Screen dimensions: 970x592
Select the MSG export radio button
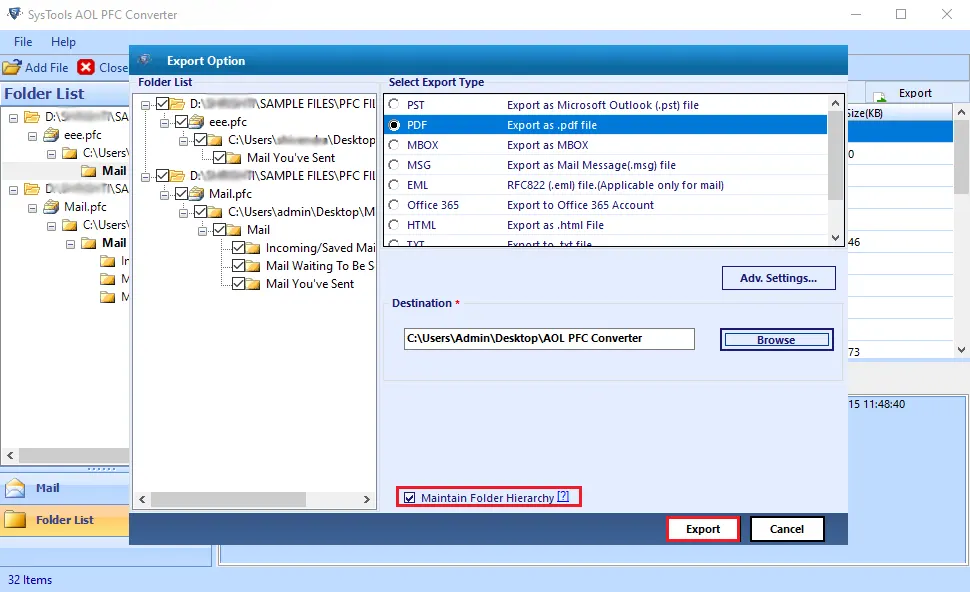tap(394, 165)
